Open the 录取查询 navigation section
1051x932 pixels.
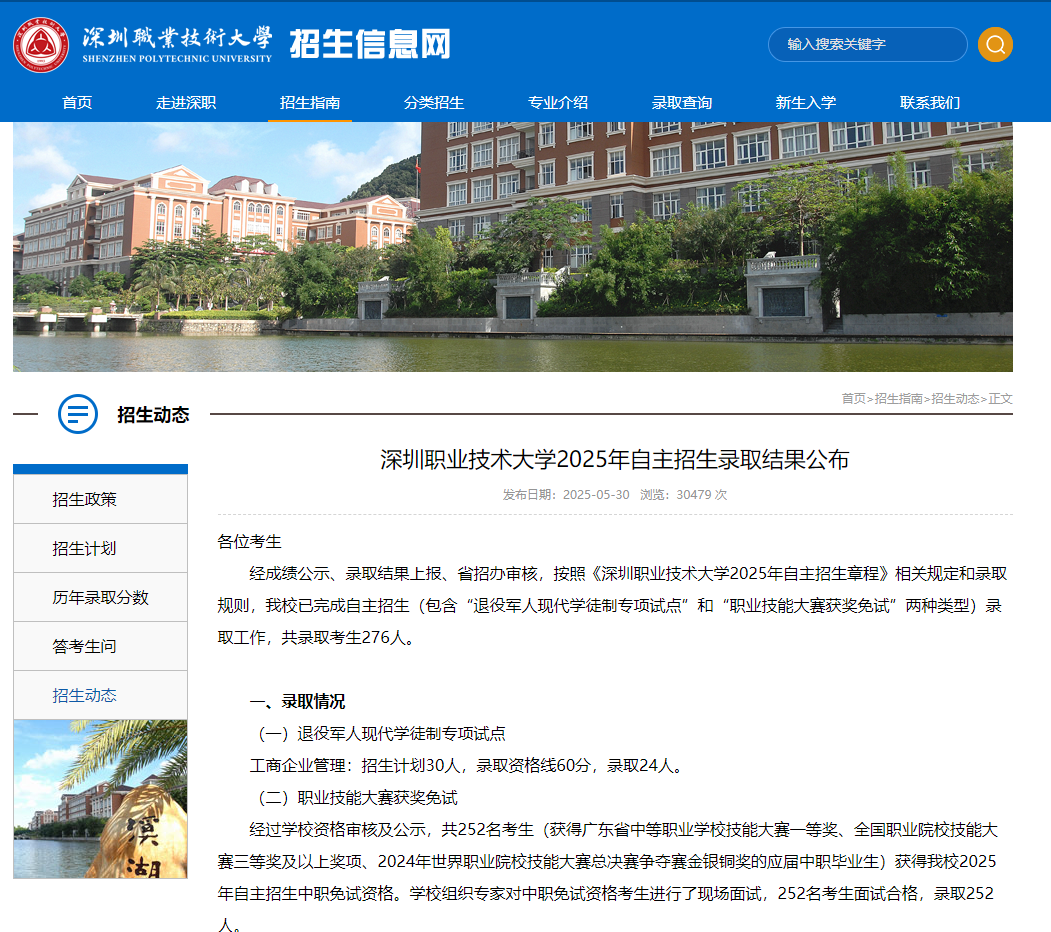pos(682,102)
